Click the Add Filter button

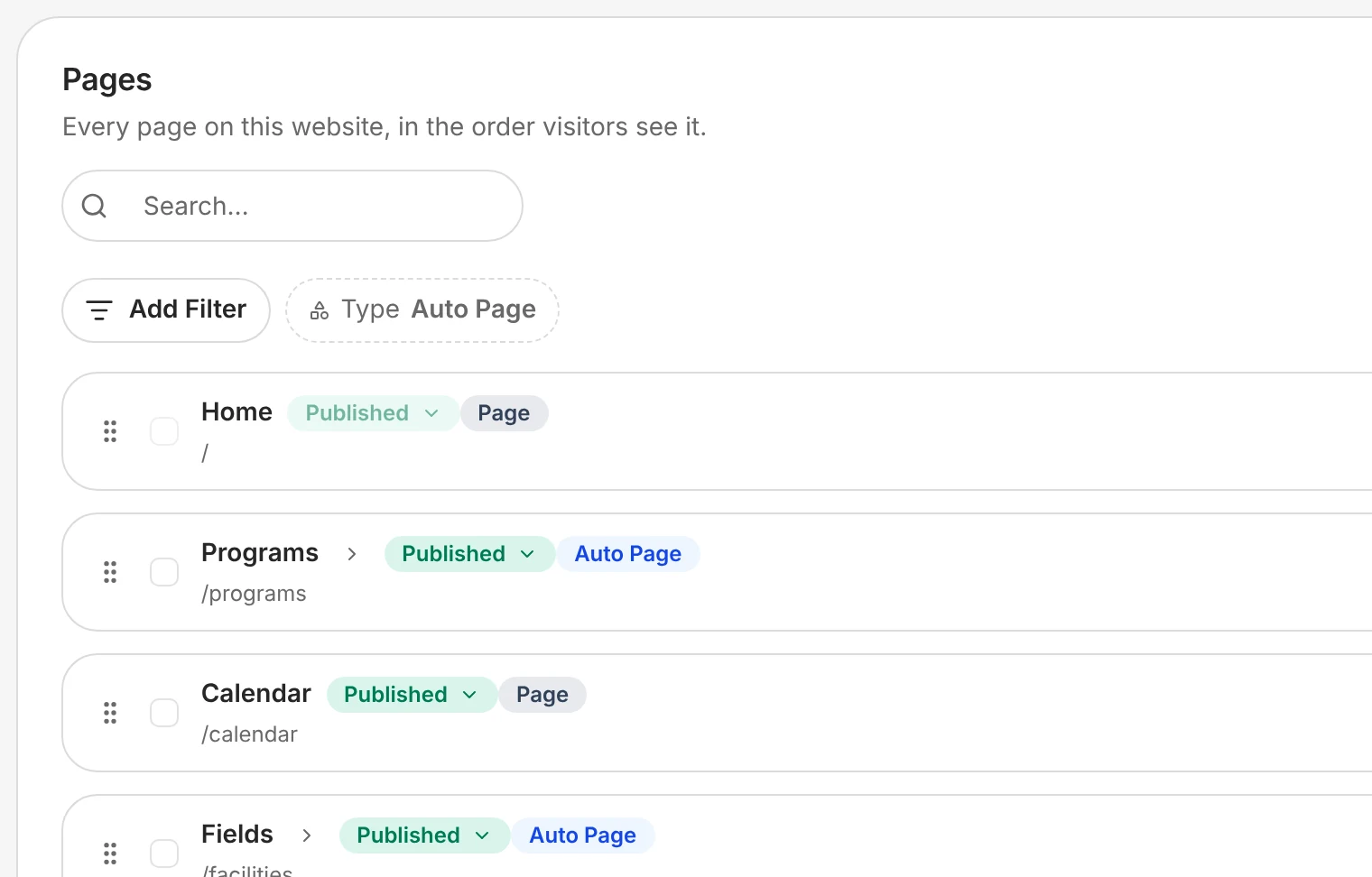(166, 310)
